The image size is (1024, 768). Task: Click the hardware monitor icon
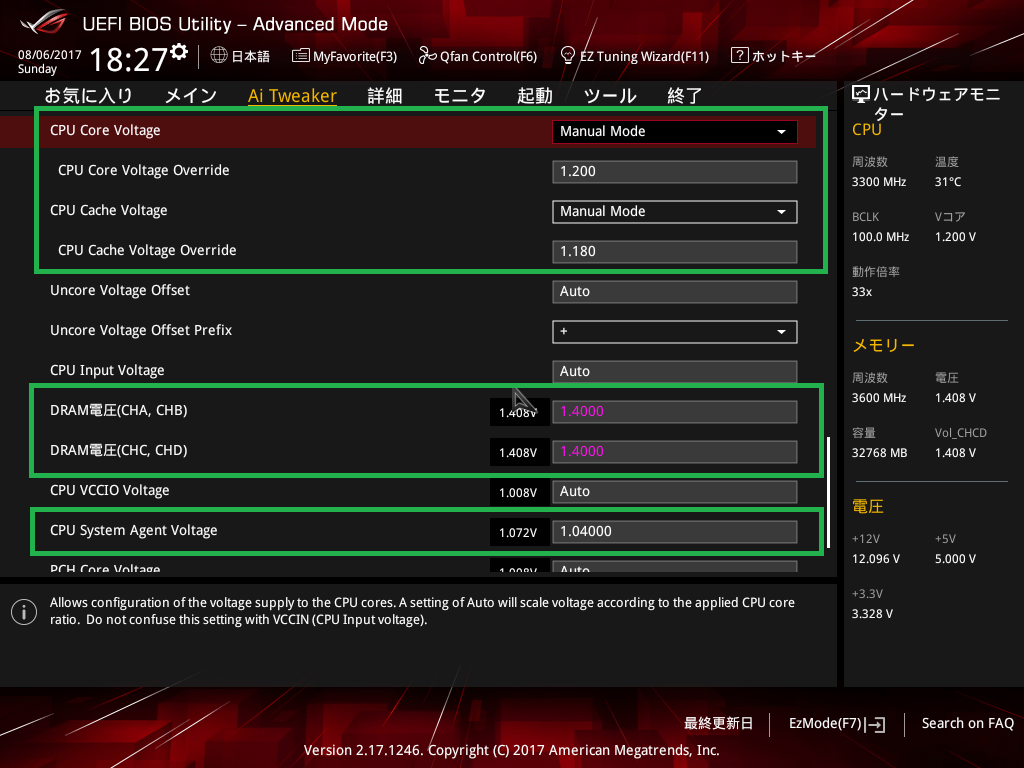tap(861, 95)
